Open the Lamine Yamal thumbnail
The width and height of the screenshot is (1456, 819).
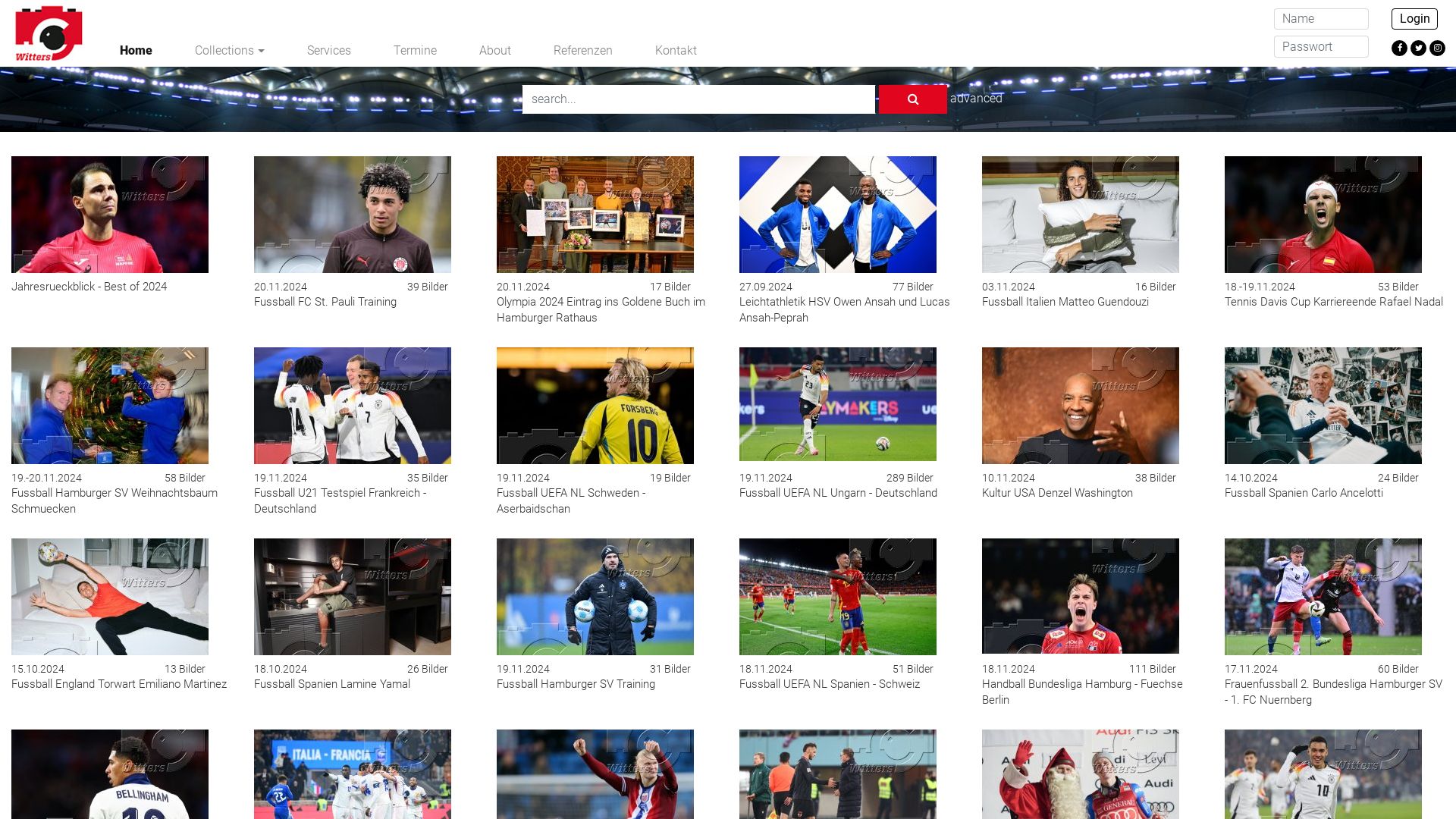pyautogui.click(x=353, y=597)
